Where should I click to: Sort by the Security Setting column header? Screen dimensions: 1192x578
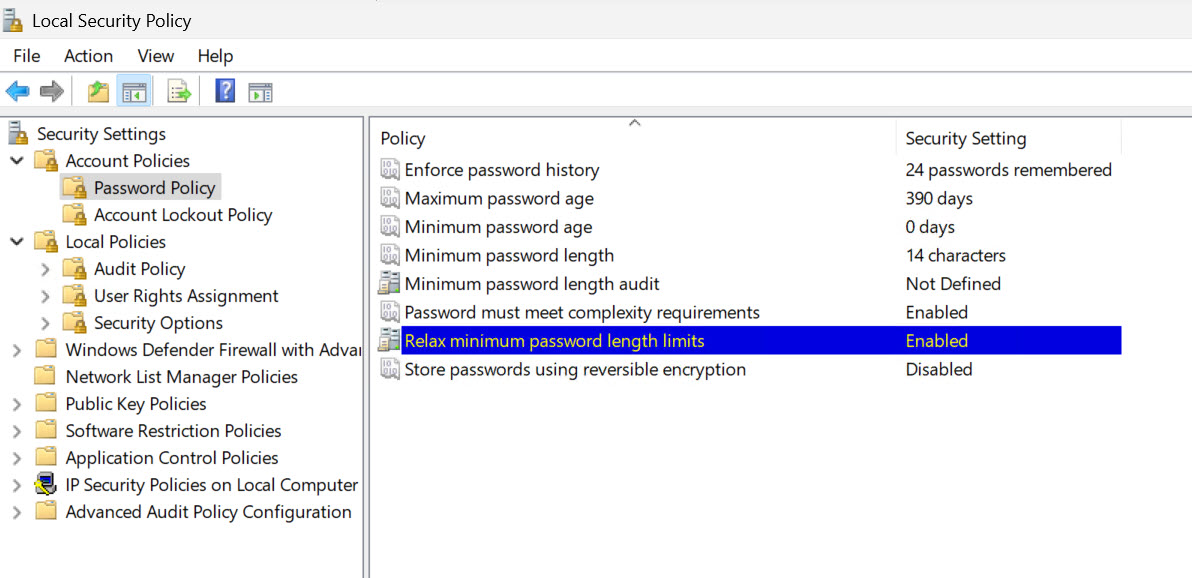point(1009,138)
